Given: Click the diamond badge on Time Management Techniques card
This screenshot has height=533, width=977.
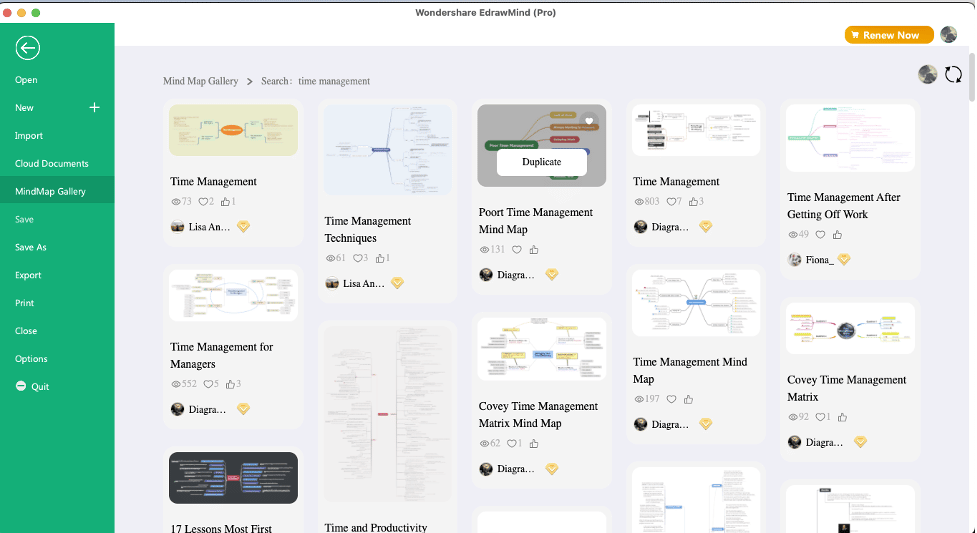Looking at the screenshot, I should [x=398, y=283].
